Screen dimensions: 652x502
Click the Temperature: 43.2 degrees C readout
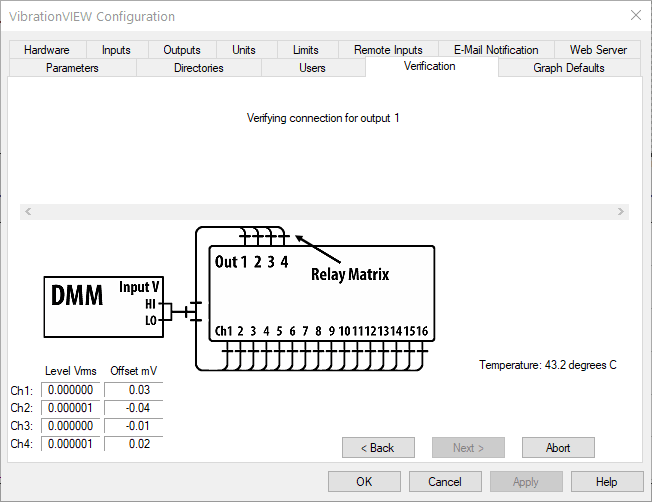tap(548, 365)
